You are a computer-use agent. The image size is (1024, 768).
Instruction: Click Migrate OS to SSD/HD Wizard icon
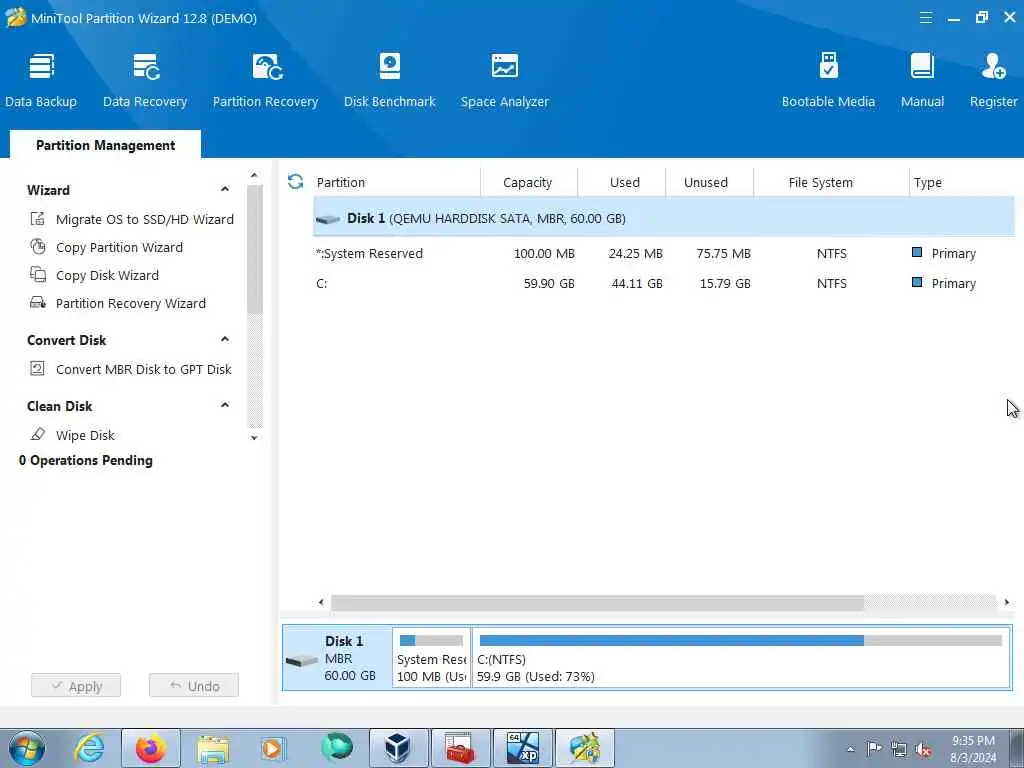38,219
